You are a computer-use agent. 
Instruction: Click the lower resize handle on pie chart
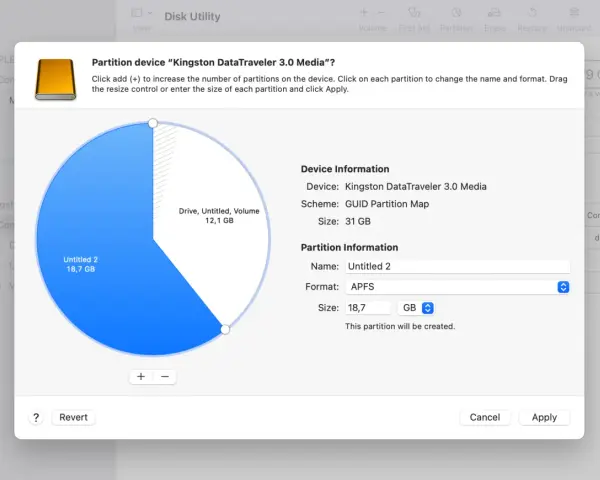coord(225,329)
